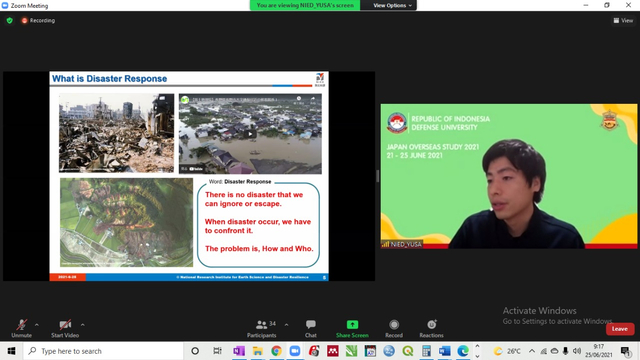Click the 'What is Disaster Response' slide title
The height and width of the screenshot is (360, 640).
[x=109, y=78]
